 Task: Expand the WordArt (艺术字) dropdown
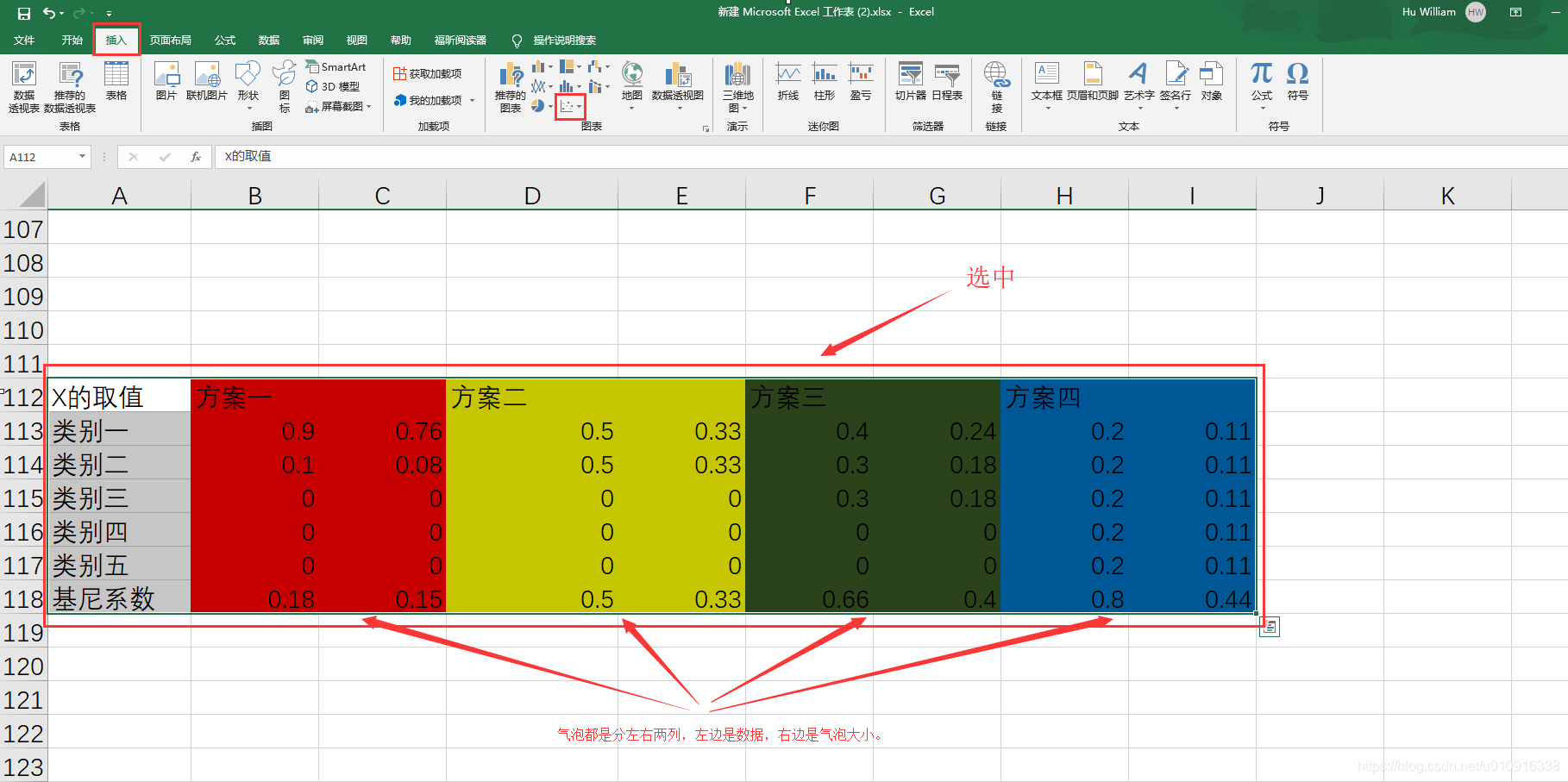click(x=1139, y=109)
